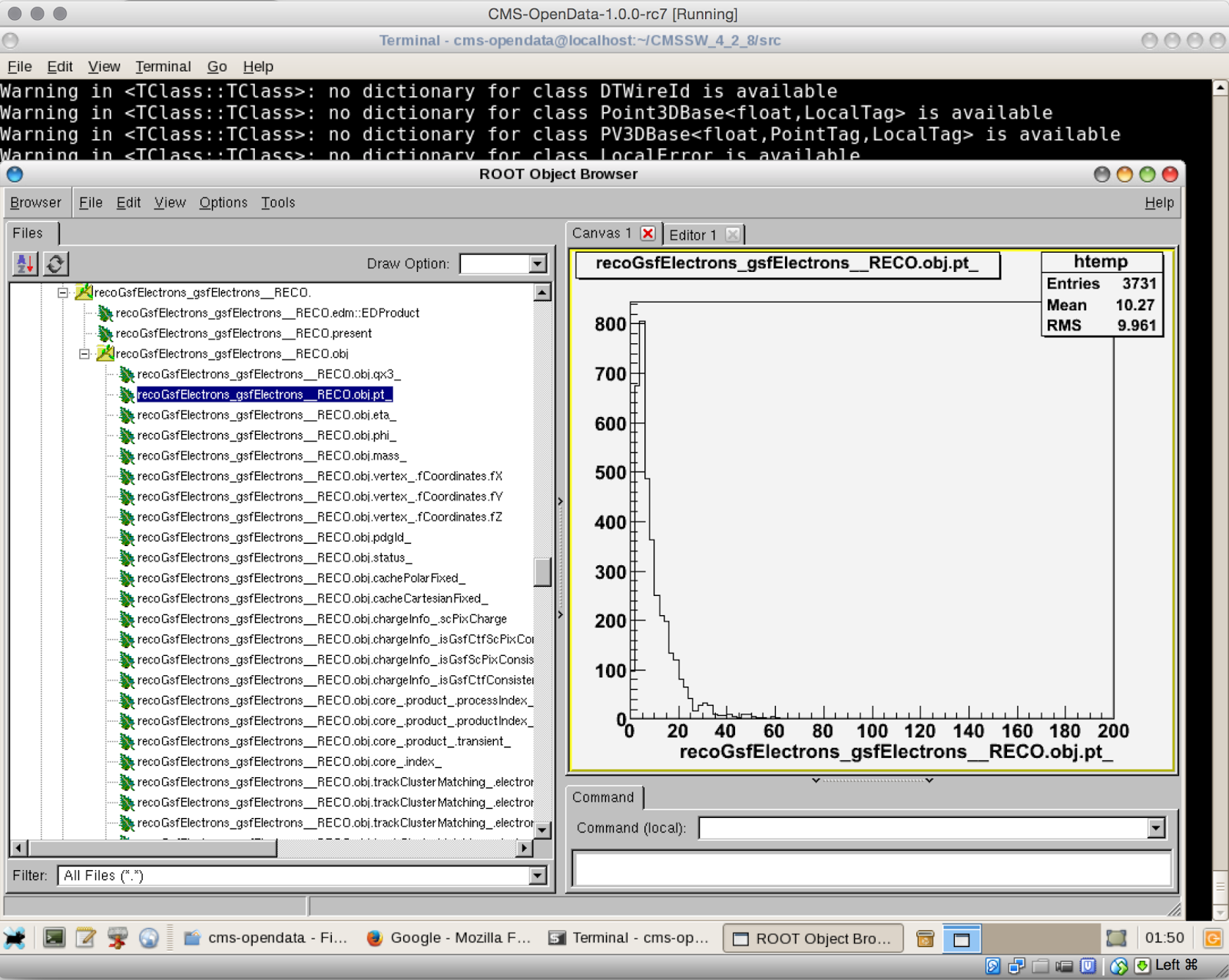Click ROOT Object Bro taskbar button
Image resolution: width=1229 pixels, height=980 pixels.
813,939
